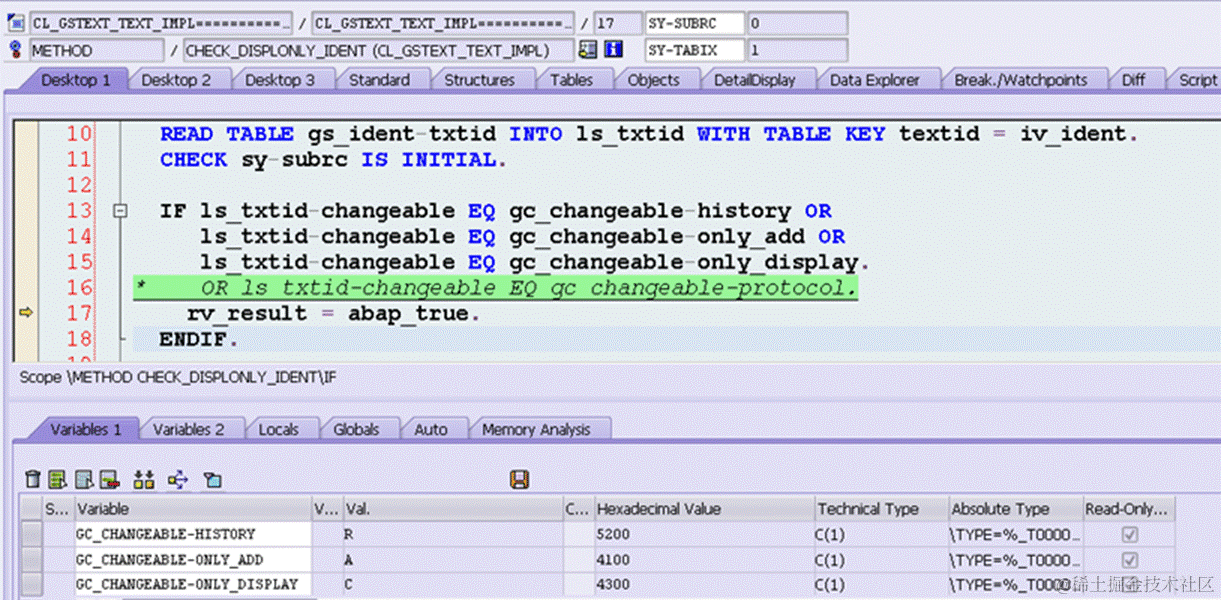Collapse the IF block at line 13
The height and width of the screenshot is (600, 1221).
point(120,211)
